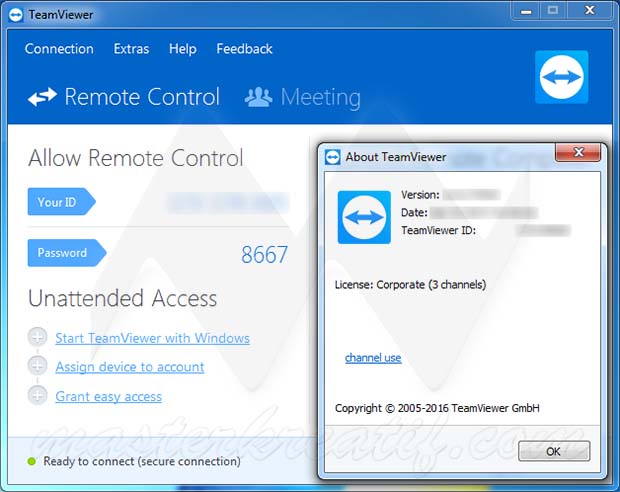Open the channel use link
The height and width of the screenshot is (492, 620).
tap(373, 358)
